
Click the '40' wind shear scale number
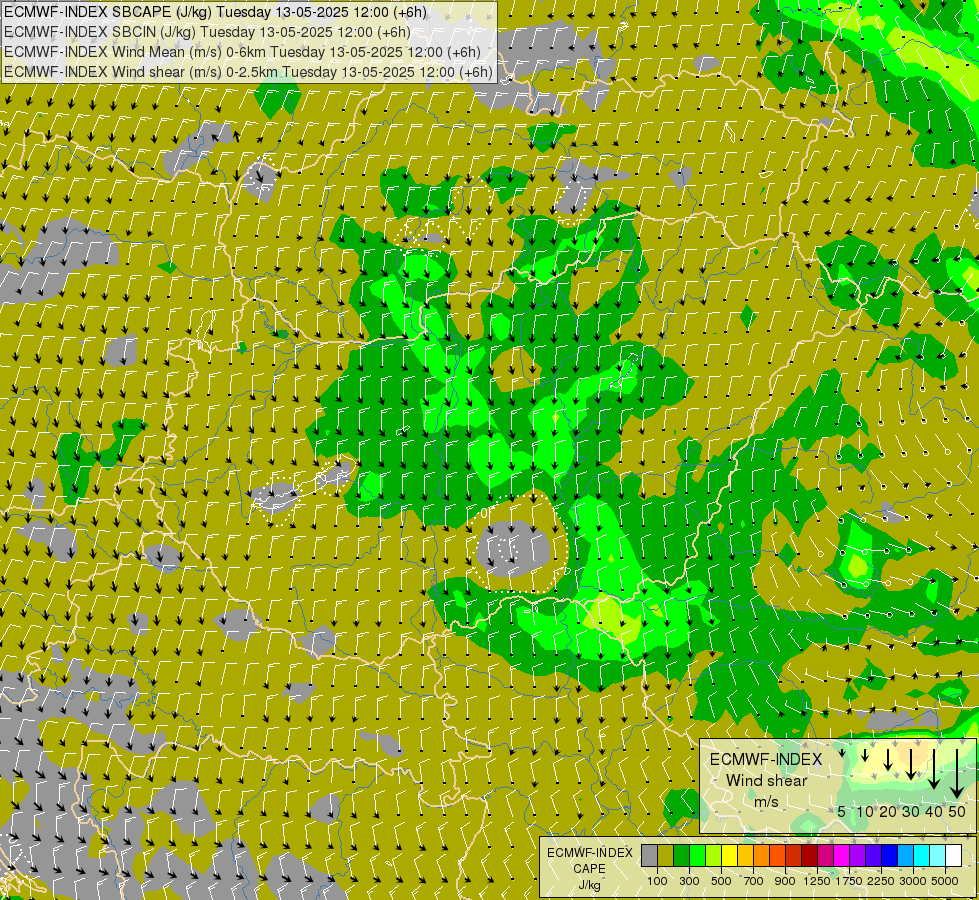coord(933,811)
